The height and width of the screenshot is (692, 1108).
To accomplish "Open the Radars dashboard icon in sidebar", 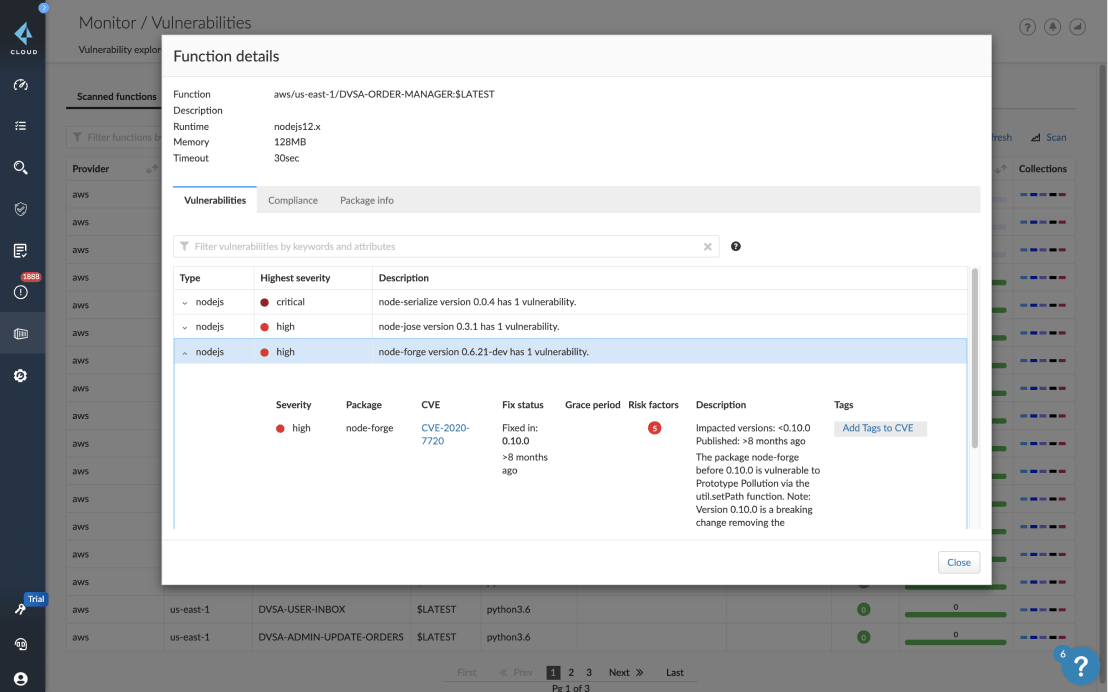I will (x=22, y=86).
